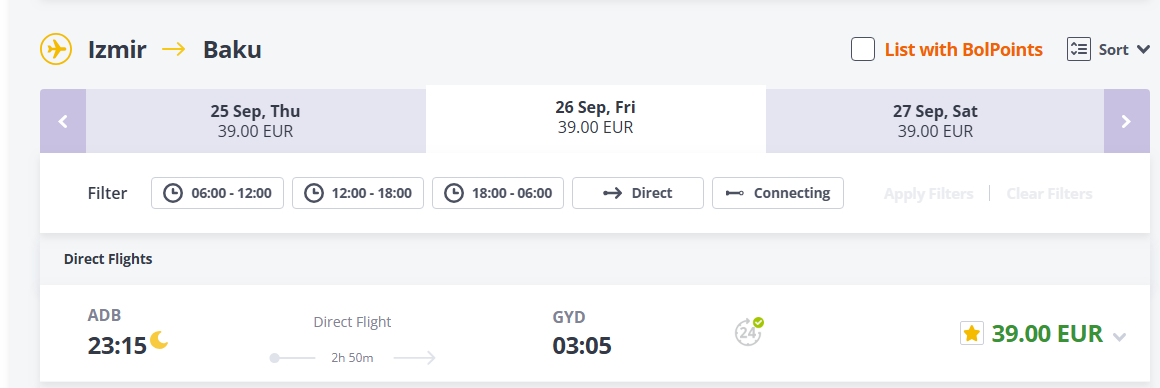This screenshot has width=1160, height=388.
Task: Expand the 39.00 EUR fare details chevron
Action: [x=1119, y=337]
